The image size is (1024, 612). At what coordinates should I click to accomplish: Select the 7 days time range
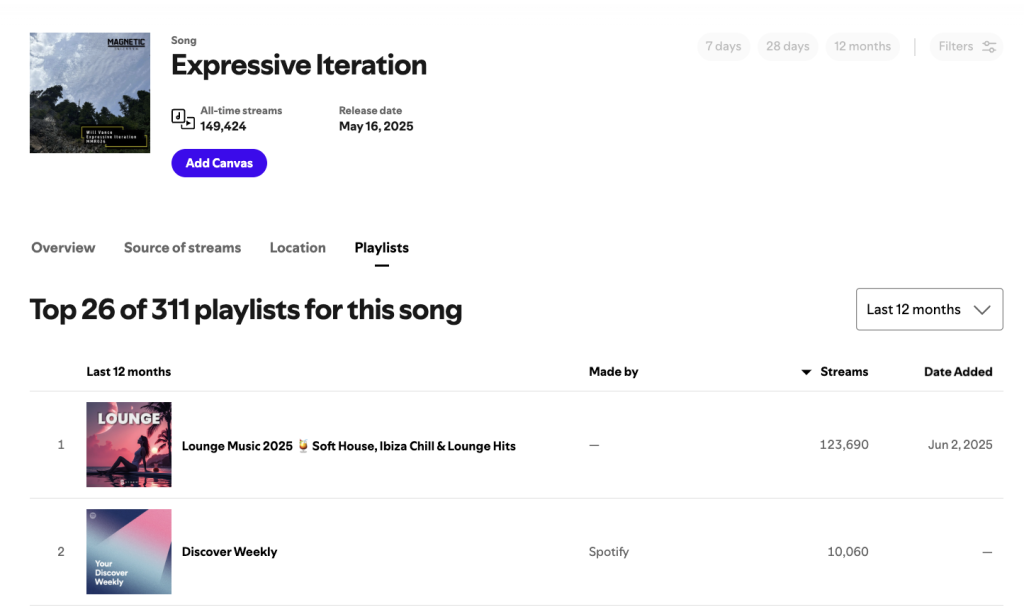click(723, 47)
